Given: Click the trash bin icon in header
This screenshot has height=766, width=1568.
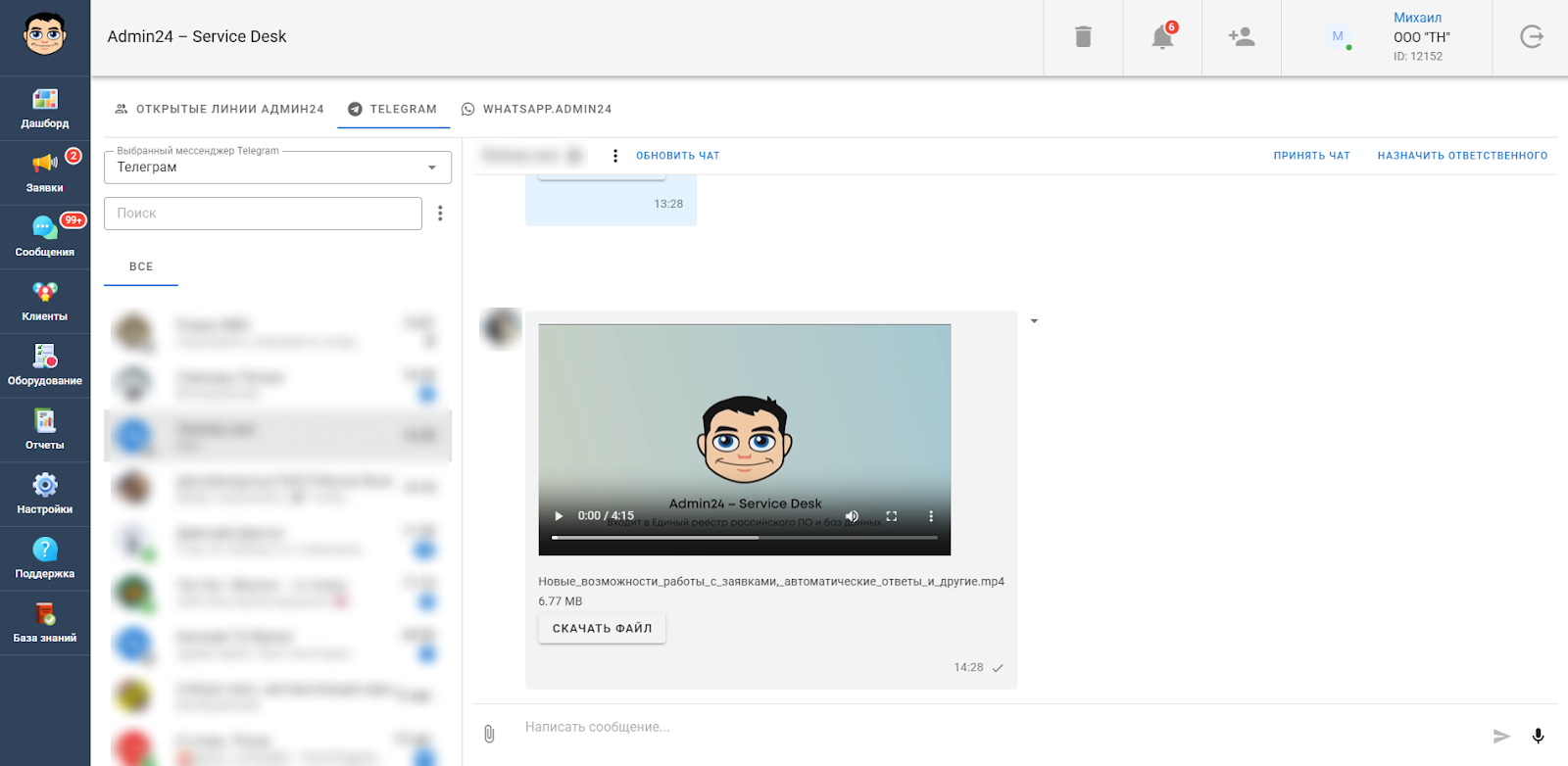Looking at the screenshot, I should coord(1083,37).
